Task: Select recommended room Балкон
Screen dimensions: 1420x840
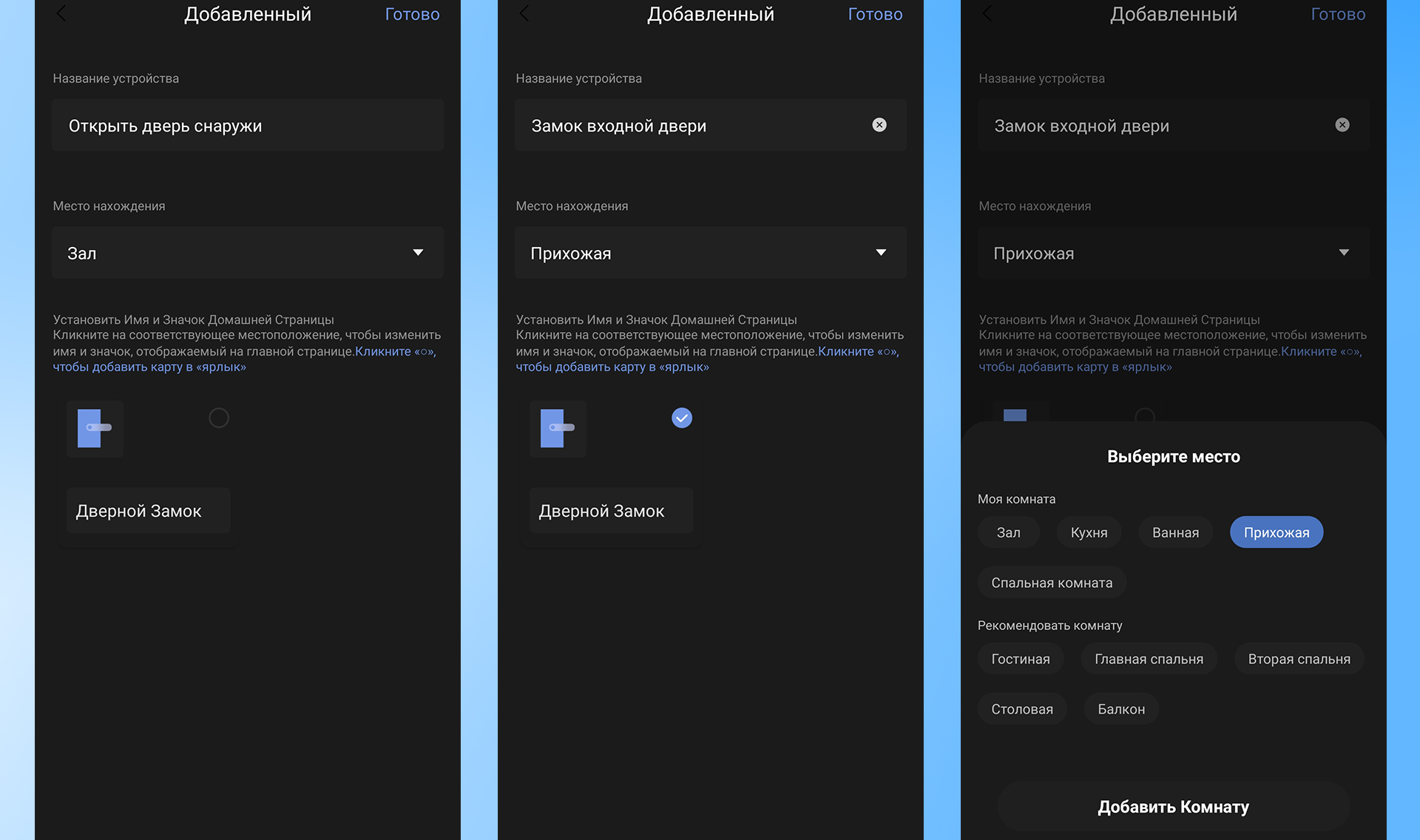Action: 1120,709
